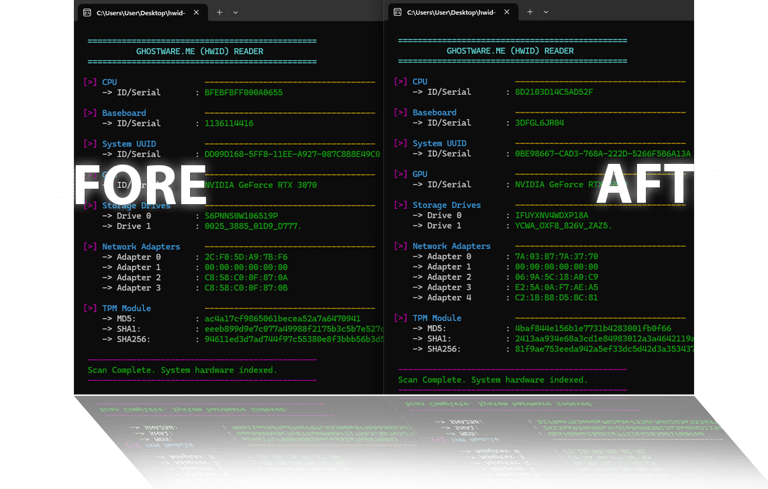Select the left terminal tab hwid-

point(142,13)
